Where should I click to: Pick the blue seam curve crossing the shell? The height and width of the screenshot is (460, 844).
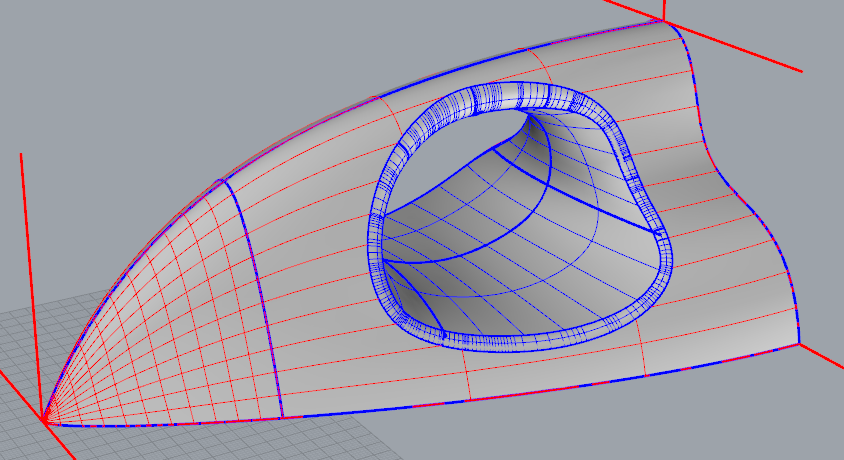256,298
